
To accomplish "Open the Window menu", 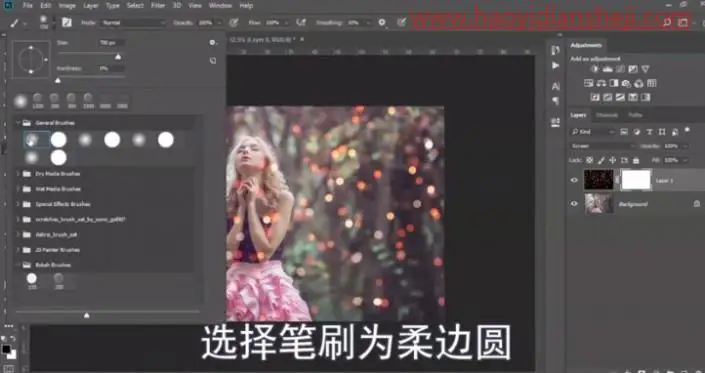I will (x=220, y=6).
